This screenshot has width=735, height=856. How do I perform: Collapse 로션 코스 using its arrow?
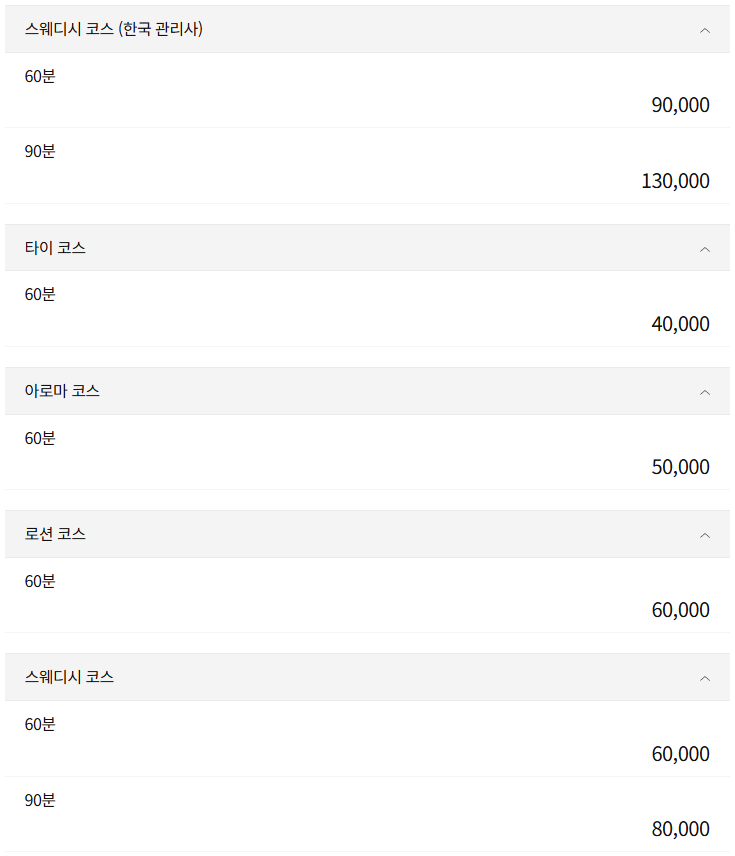pyautogui.click(x=705, y=534)
